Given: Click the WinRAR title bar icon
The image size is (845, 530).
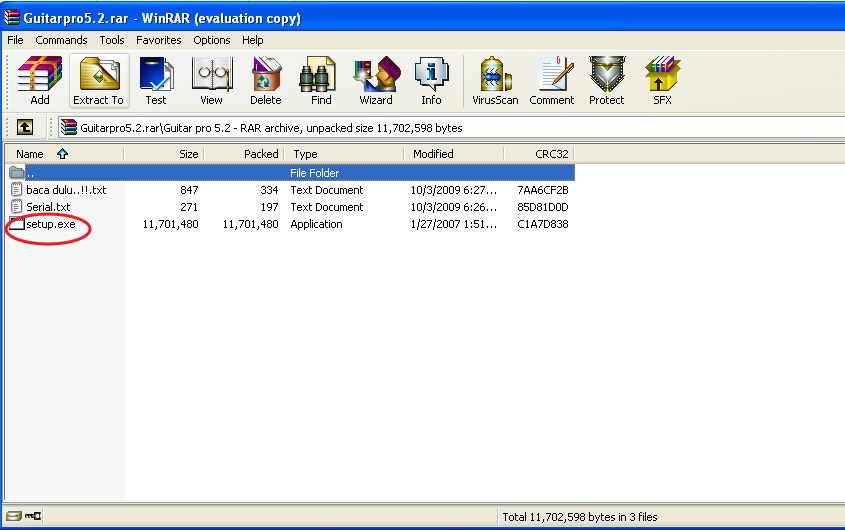Looking at the screenshot, I should [11, 17].
